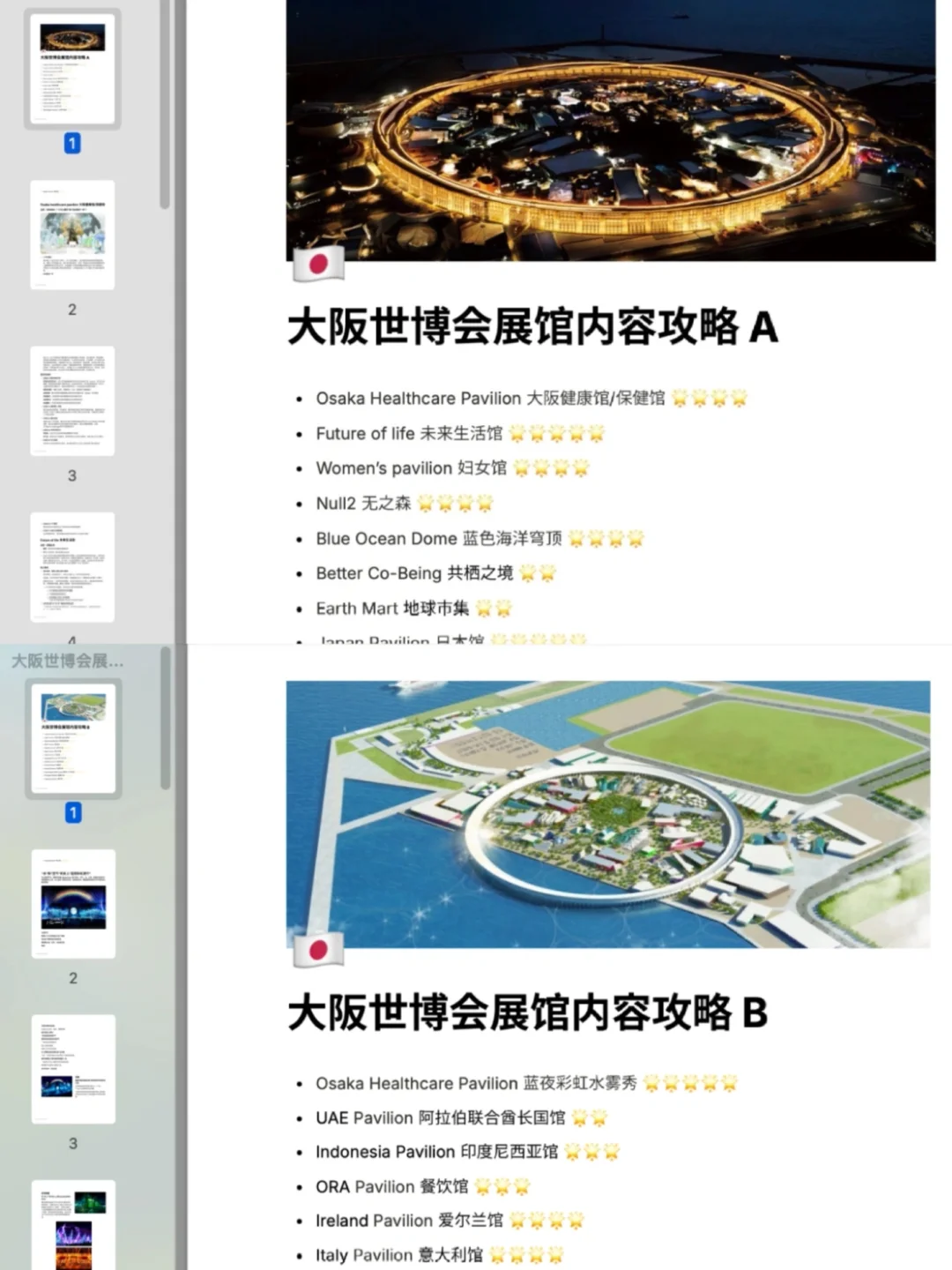Image resolution: width=952 pixels, height=1270 pixels.
Task: Click star rating next to Earth Mart
Action: click(494, 609)
